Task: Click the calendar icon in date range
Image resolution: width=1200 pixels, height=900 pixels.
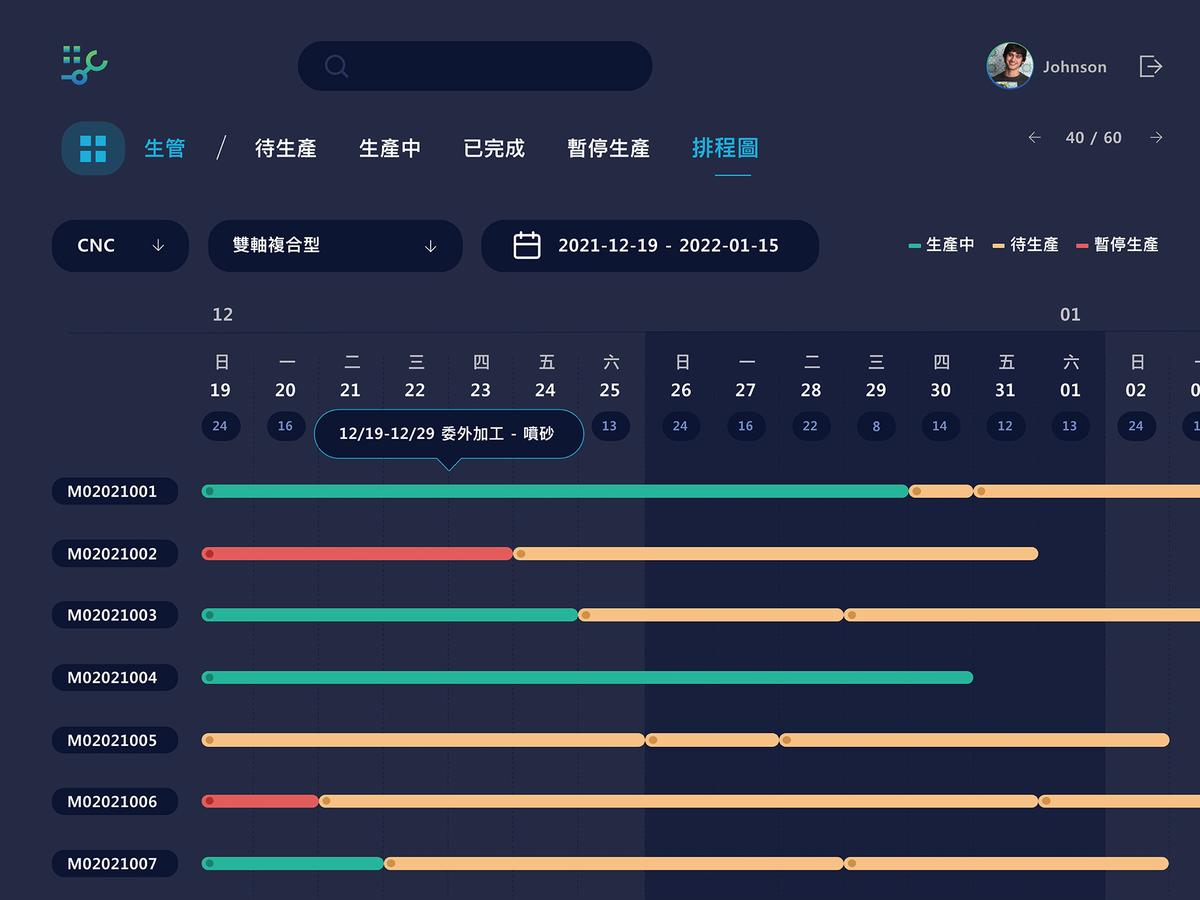Action: pyautogui.click(x=527, y=245)
